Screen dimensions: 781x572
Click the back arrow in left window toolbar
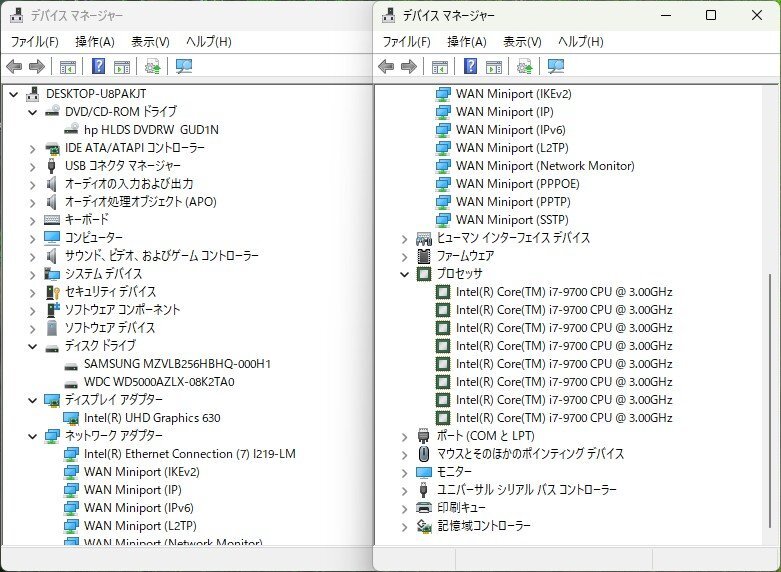14,67
